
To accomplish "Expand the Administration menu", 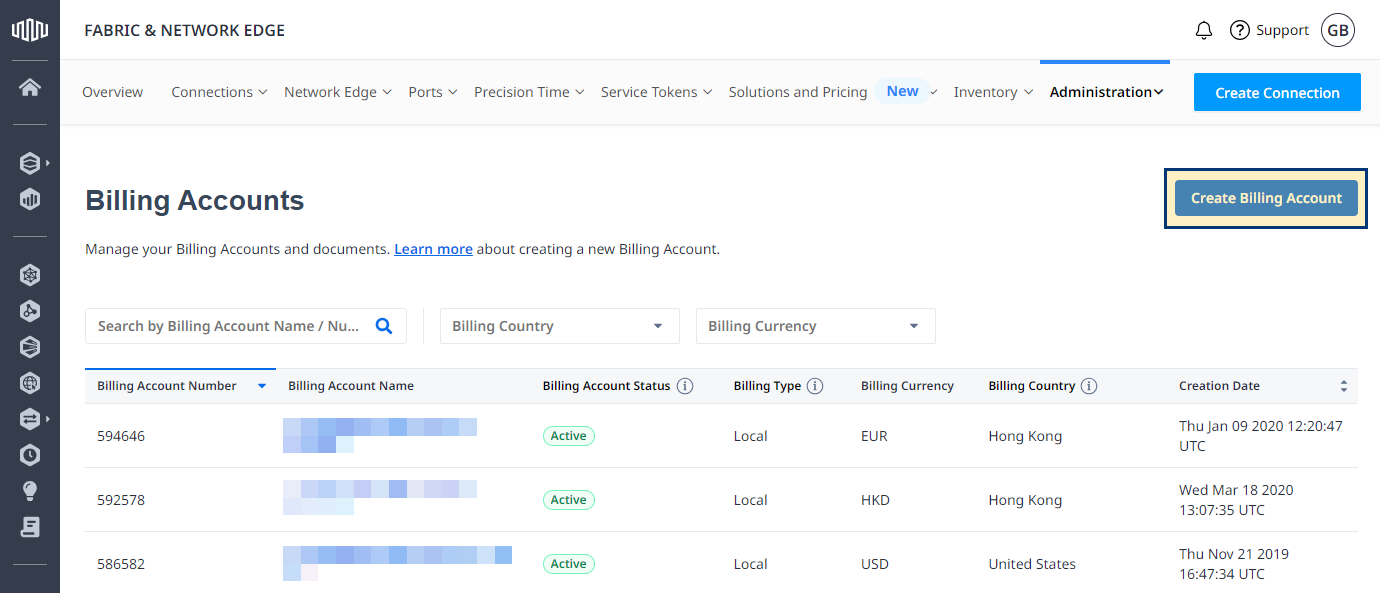I will (1106, 92).
